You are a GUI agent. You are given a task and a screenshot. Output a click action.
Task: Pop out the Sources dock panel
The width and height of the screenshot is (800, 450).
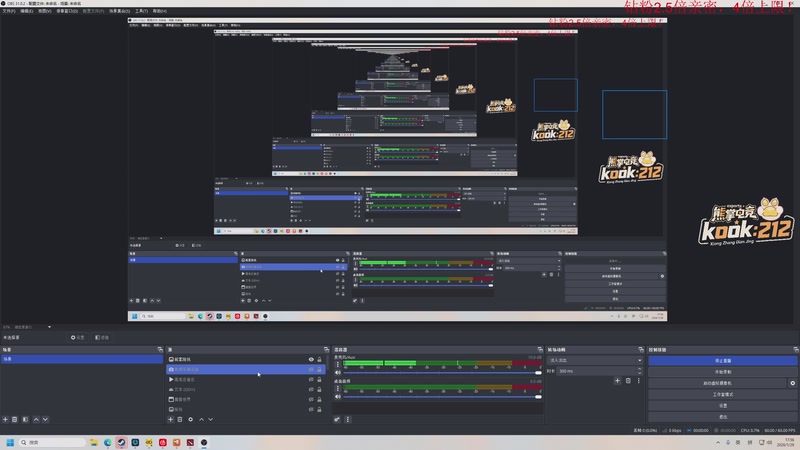327,349
